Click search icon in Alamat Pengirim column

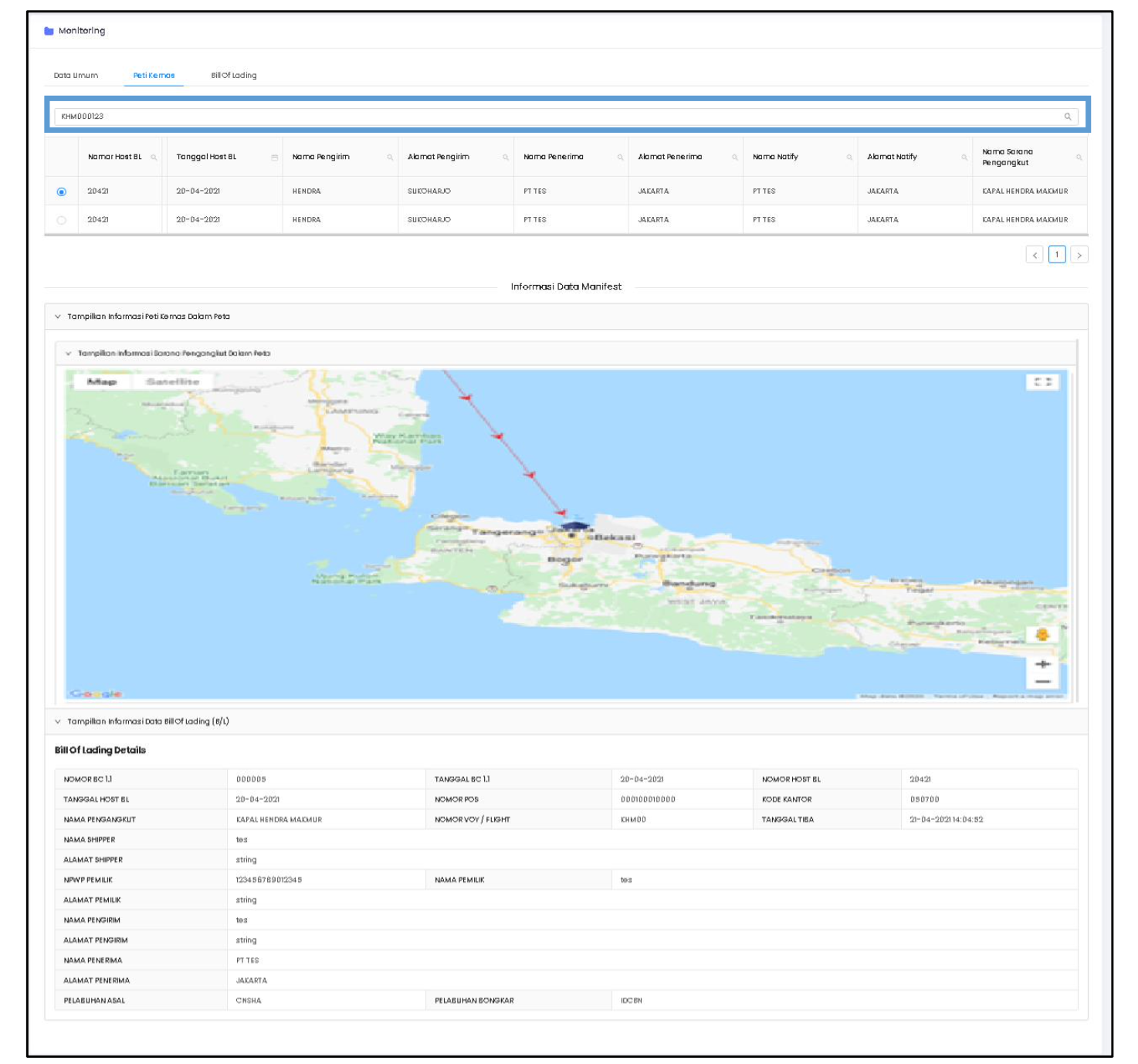click(x=506, y=158)
